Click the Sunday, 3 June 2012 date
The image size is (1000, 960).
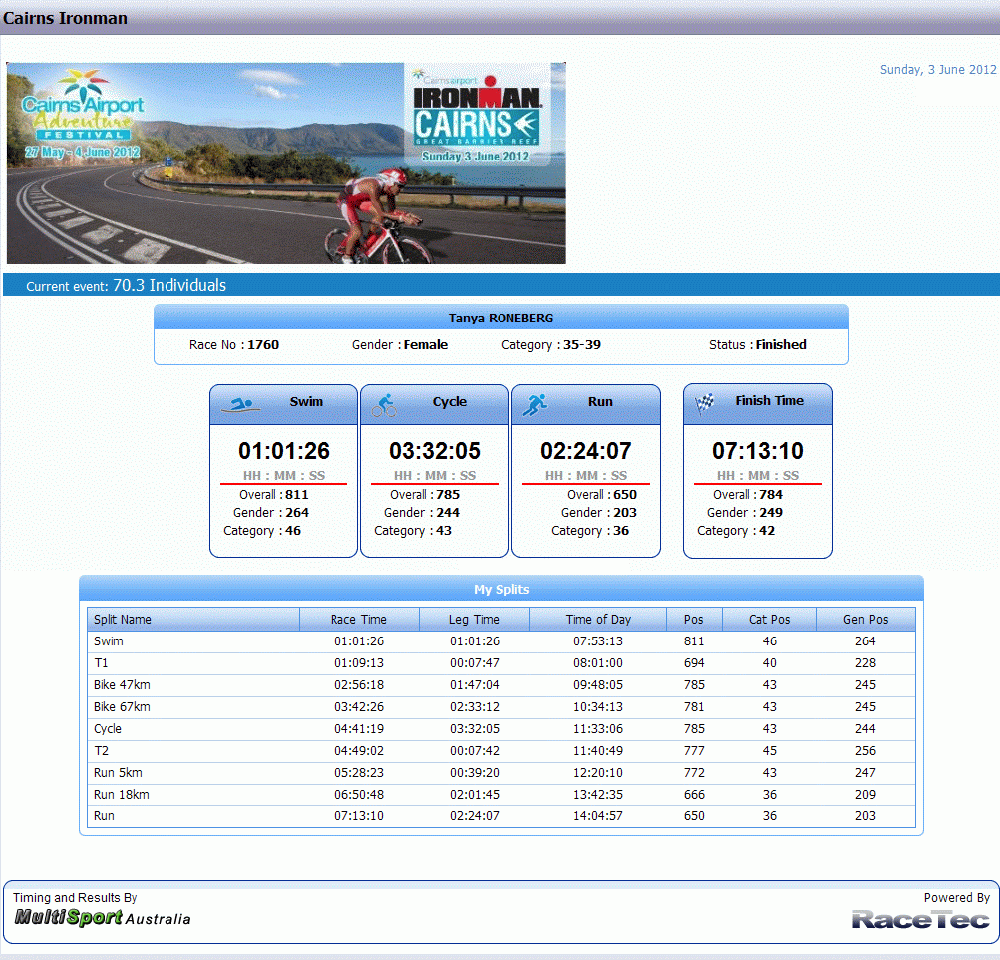(x=938, y=70)
